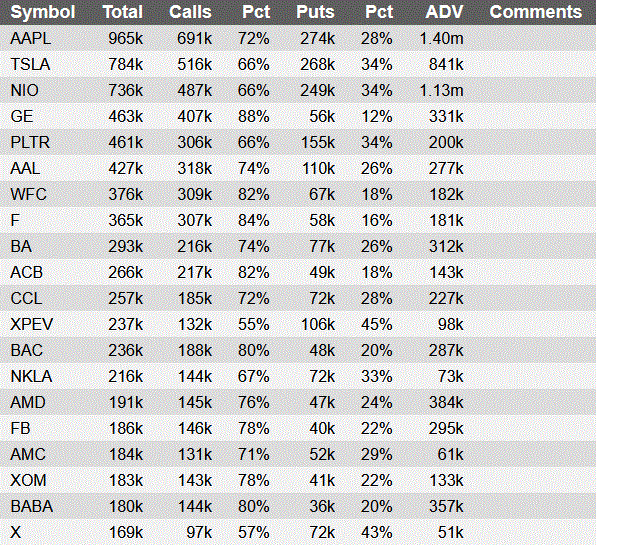Select the 1.13m ADV value for NIO
This screenshot has width=637, height=560.
441,91
